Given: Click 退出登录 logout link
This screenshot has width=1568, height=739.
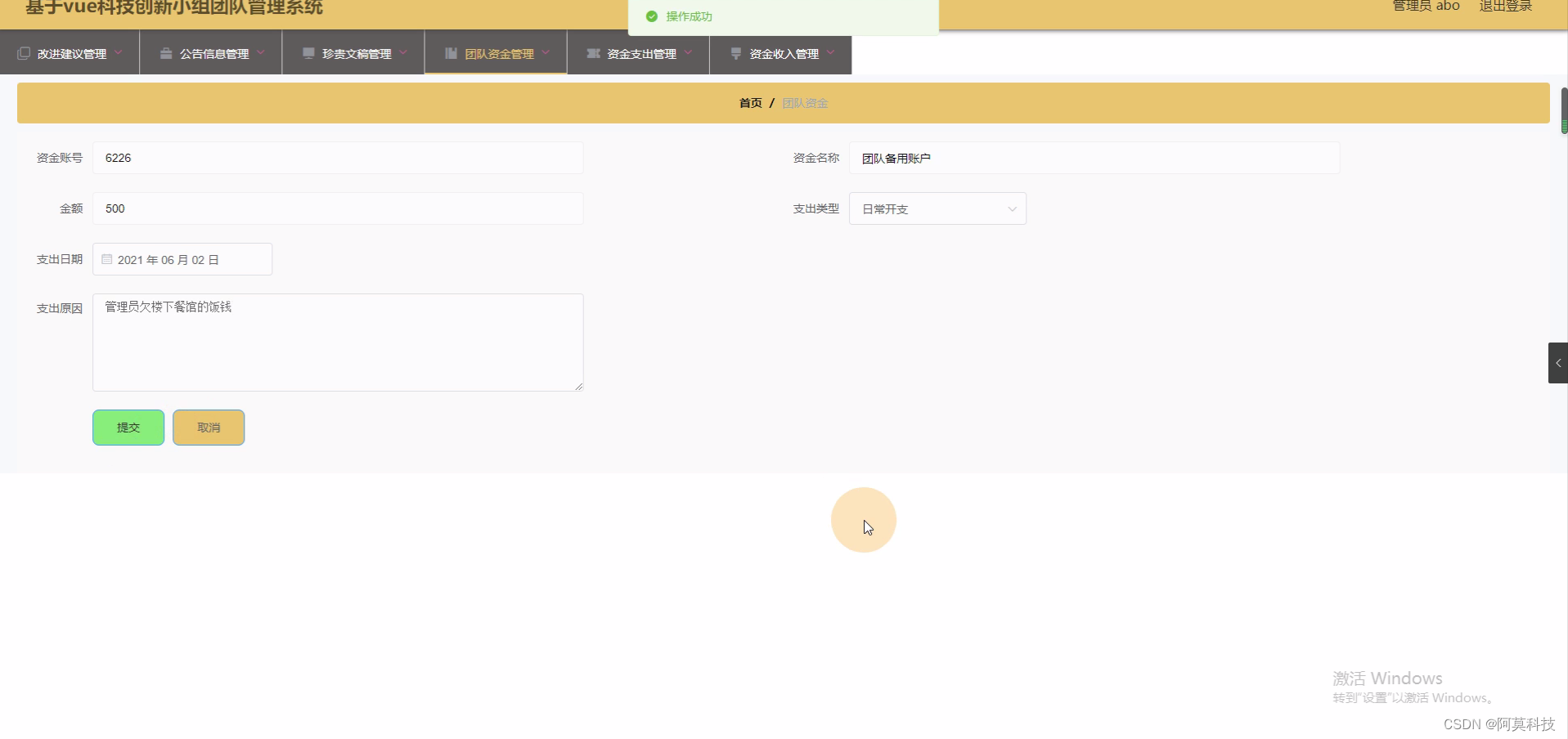Looking at the screenshot, I should [x=1505, y=7].
